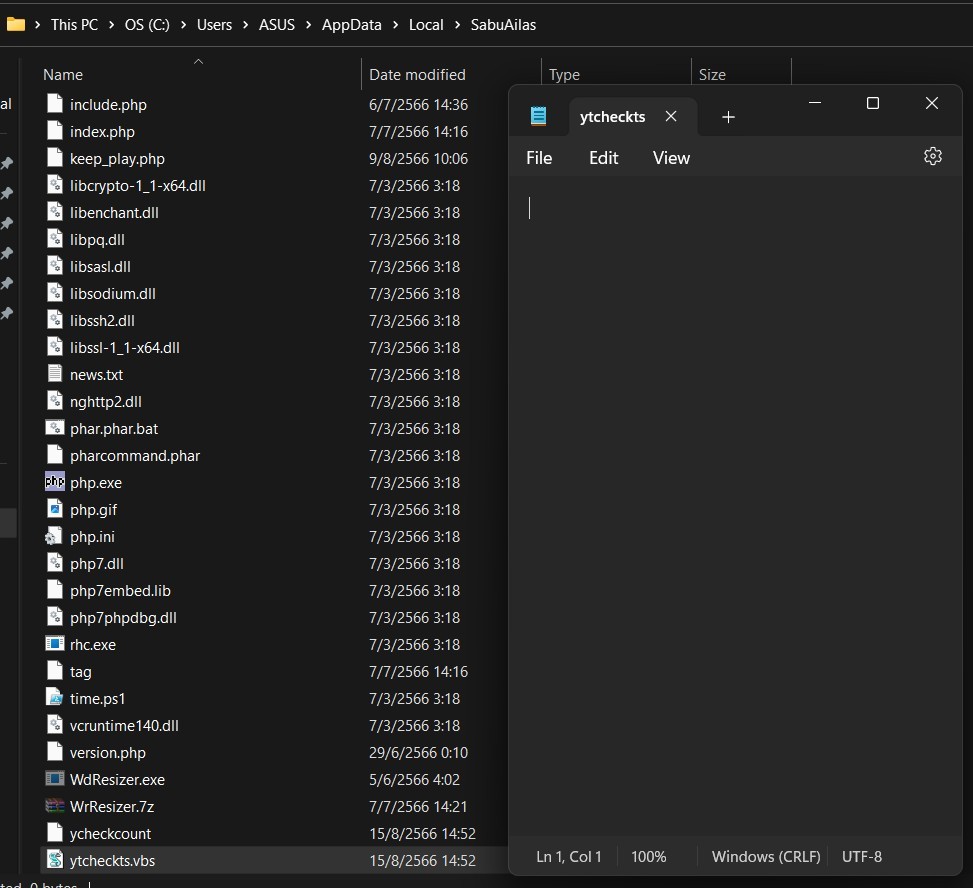Expand the chevron after ASUS

tap(308, 25)
